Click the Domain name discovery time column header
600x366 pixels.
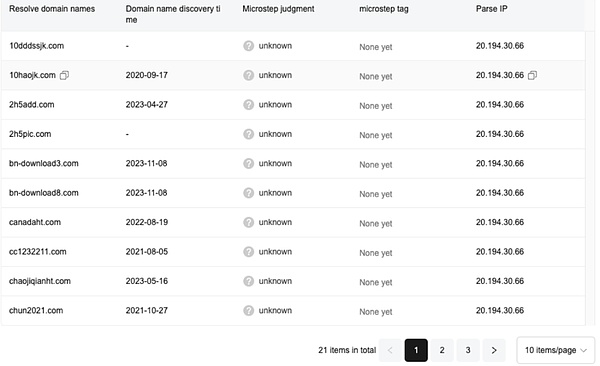click(x=173, y=14)
